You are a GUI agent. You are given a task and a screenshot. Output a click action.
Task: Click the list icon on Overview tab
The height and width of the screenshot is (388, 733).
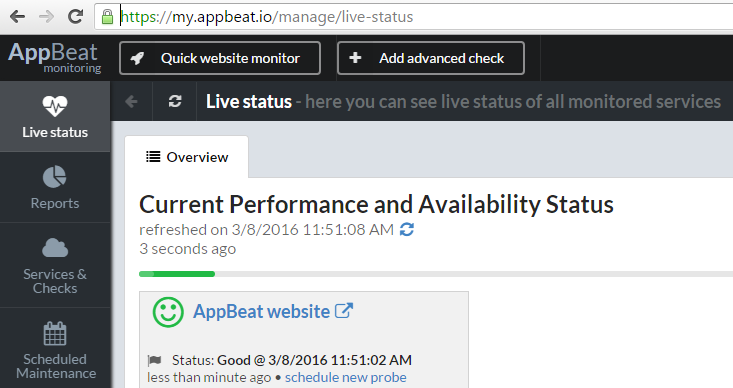click(x=153, y=157)
